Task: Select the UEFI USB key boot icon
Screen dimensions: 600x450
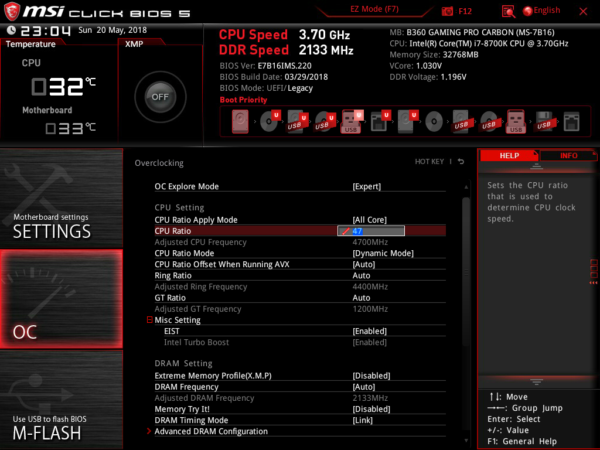Action: (x=352, y=121)
